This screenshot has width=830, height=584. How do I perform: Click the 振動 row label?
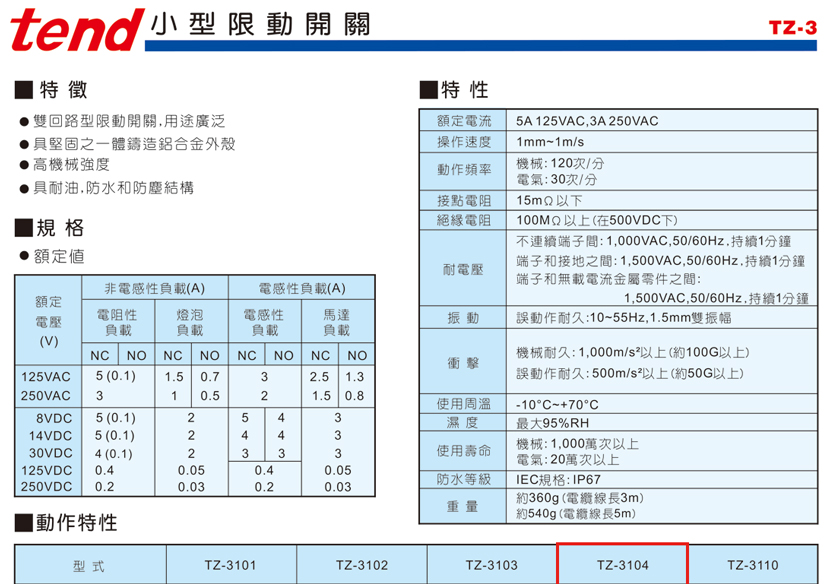point(463,318)
